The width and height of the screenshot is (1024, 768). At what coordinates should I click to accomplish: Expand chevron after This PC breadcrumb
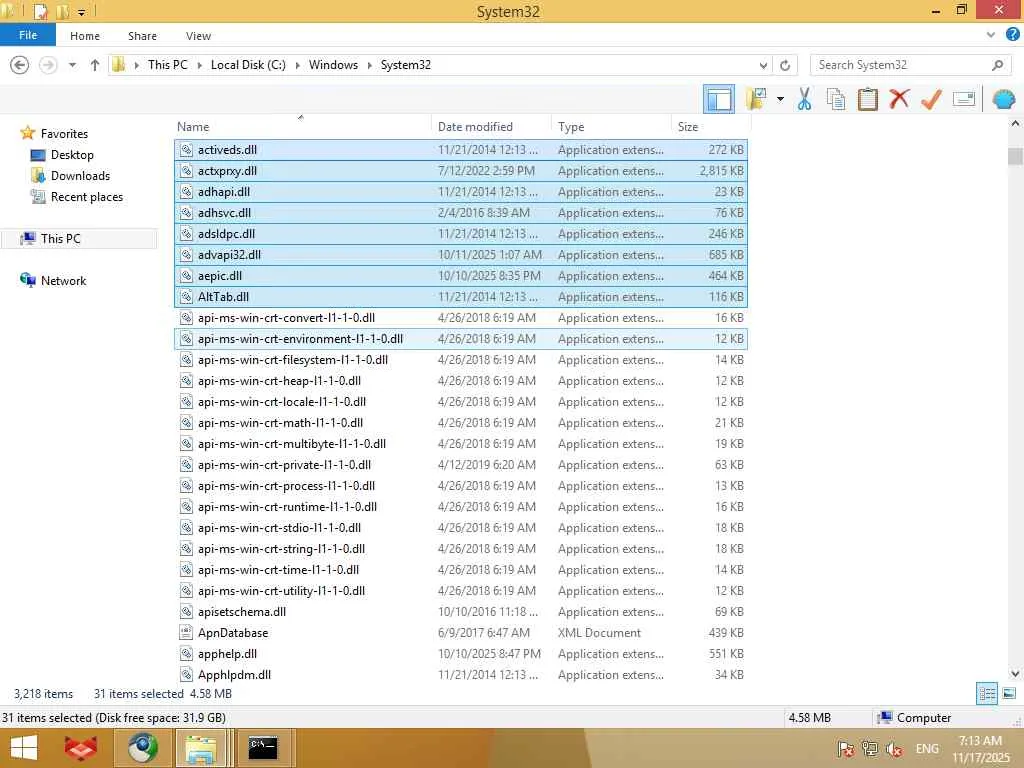[x=199, y=65]
